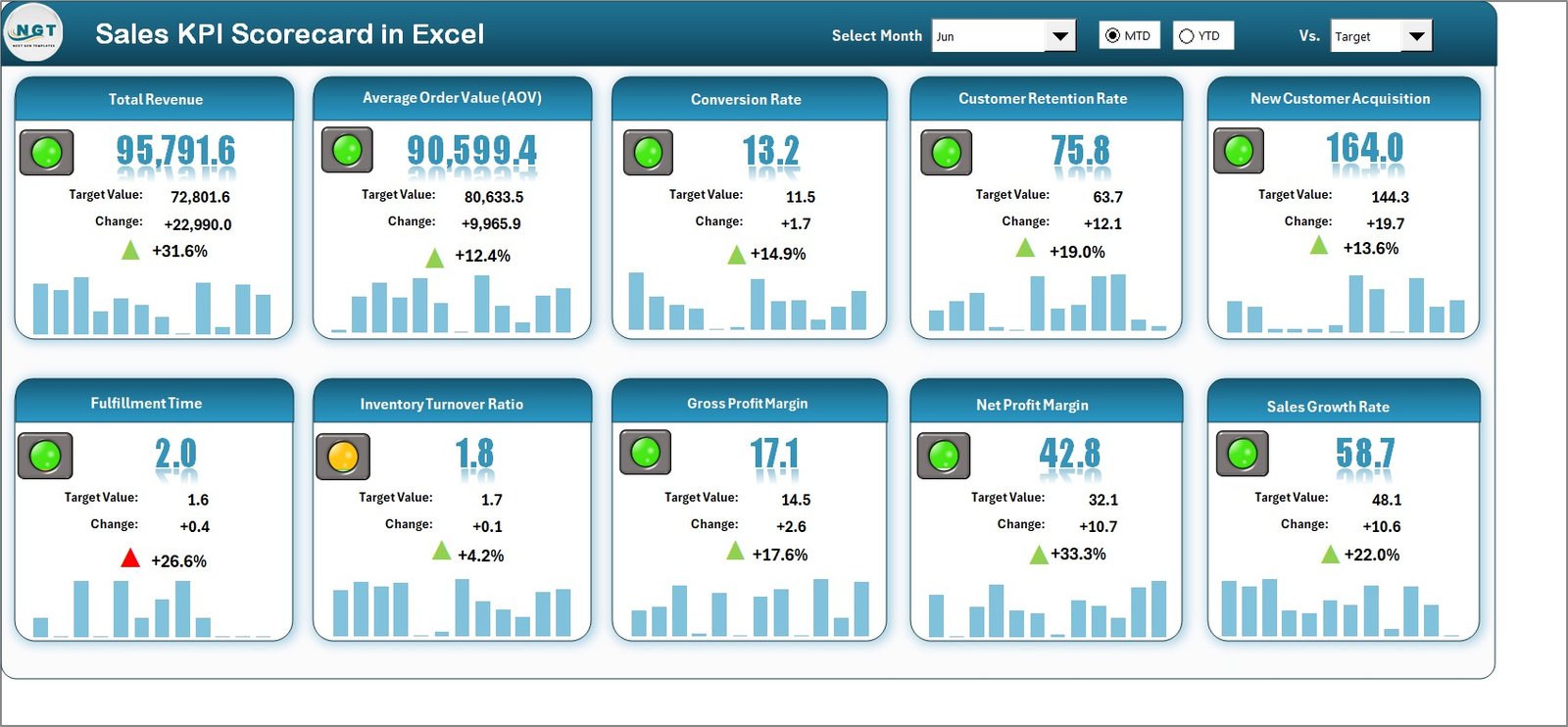
Task: Click the month field showing Jun
Action: [988, 36]
